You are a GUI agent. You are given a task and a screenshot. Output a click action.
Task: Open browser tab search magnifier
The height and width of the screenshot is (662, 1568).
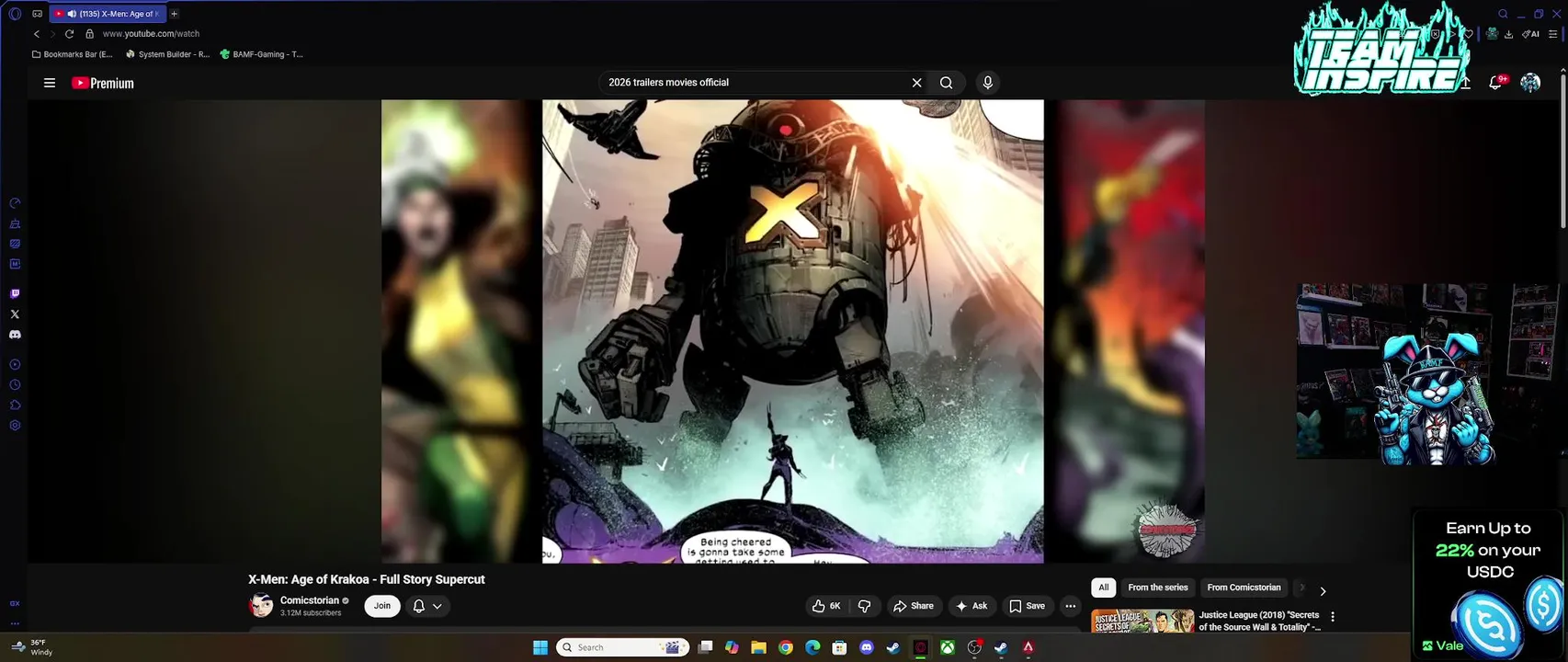[x=1503, y=14]
